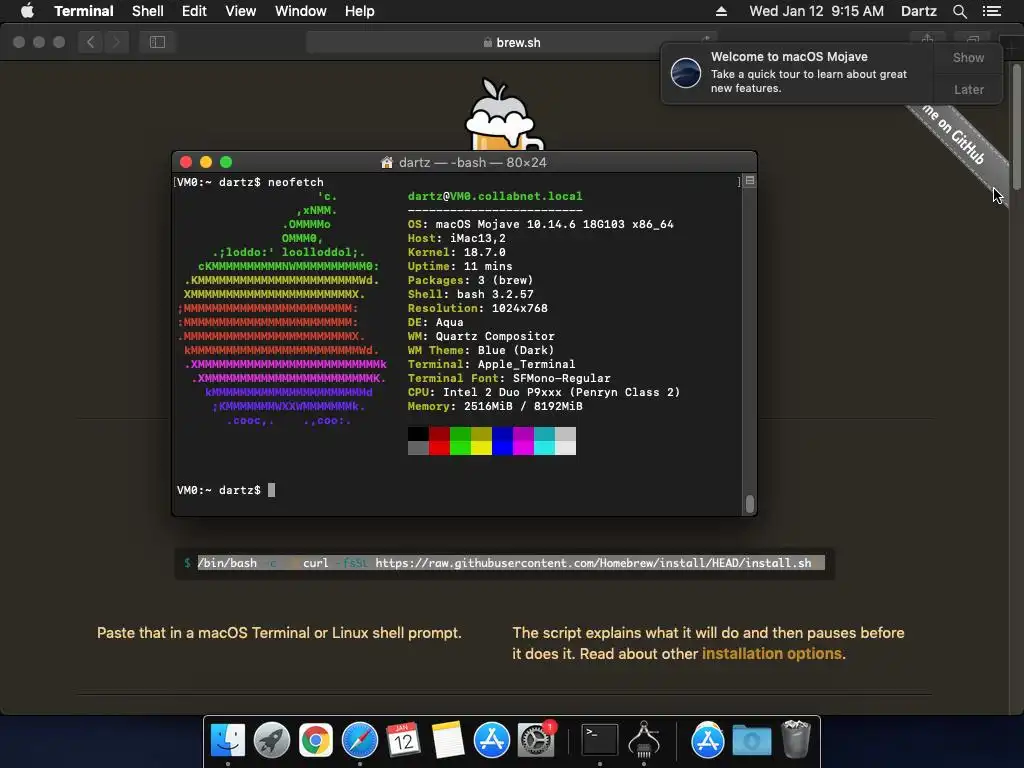Open the Terminal application menu
This screenshot has width=1024, height=768.
(84, 11)
